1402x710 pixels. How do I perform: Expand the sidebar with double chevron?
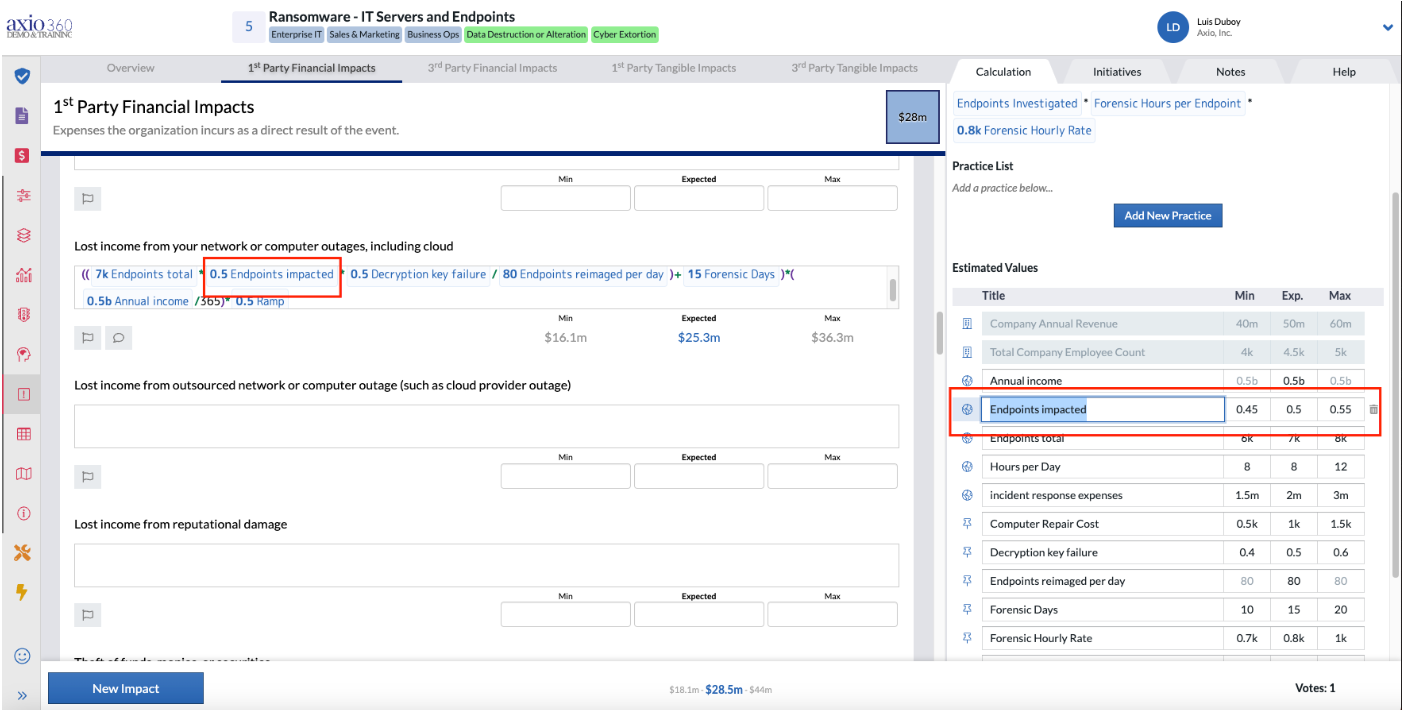click(x=22, y=694)
